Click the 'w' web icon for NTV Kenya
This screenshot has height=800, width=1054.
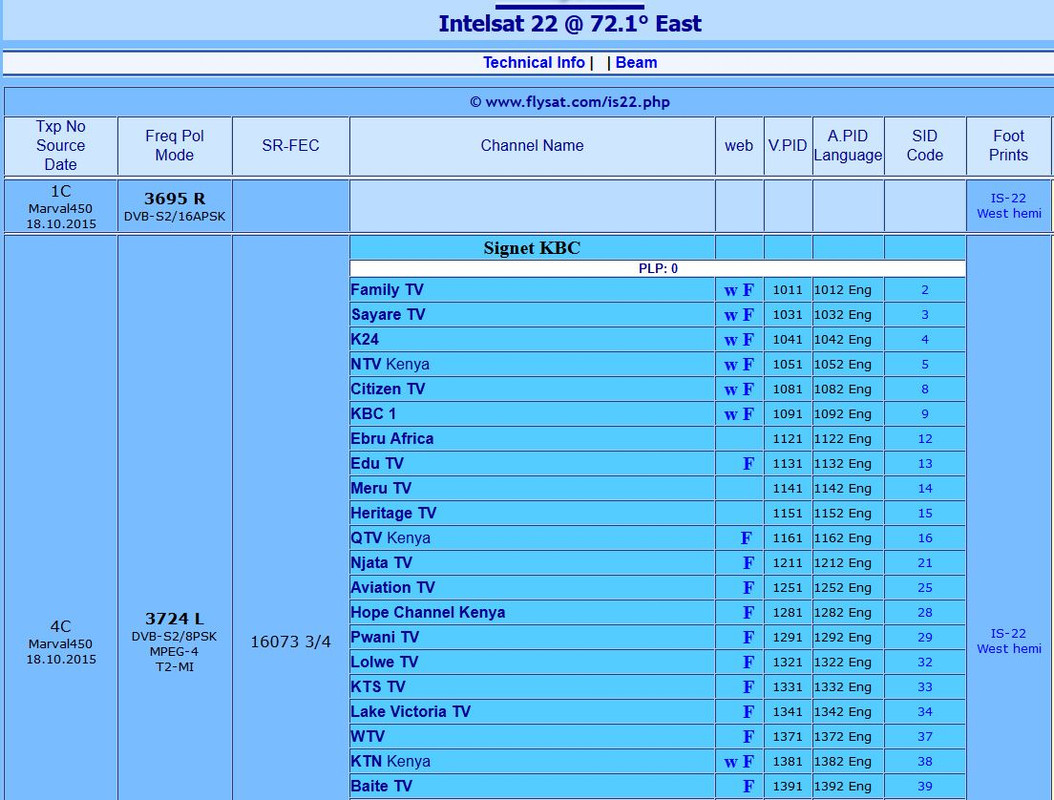point(731,366)
